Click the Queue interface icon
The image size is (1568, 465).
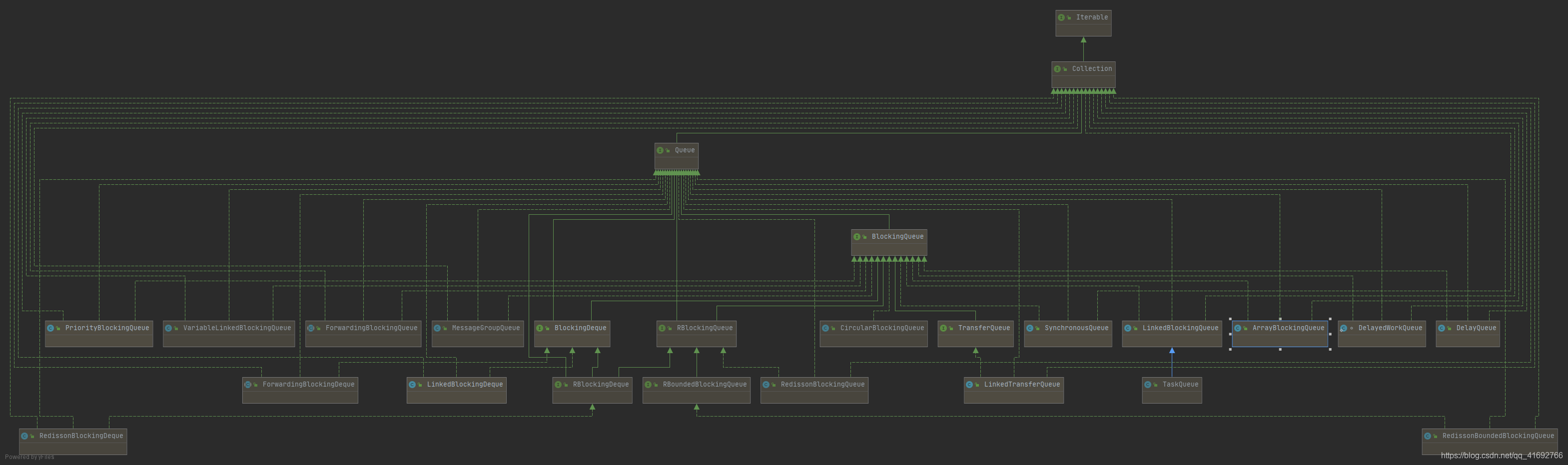point(660,150)
